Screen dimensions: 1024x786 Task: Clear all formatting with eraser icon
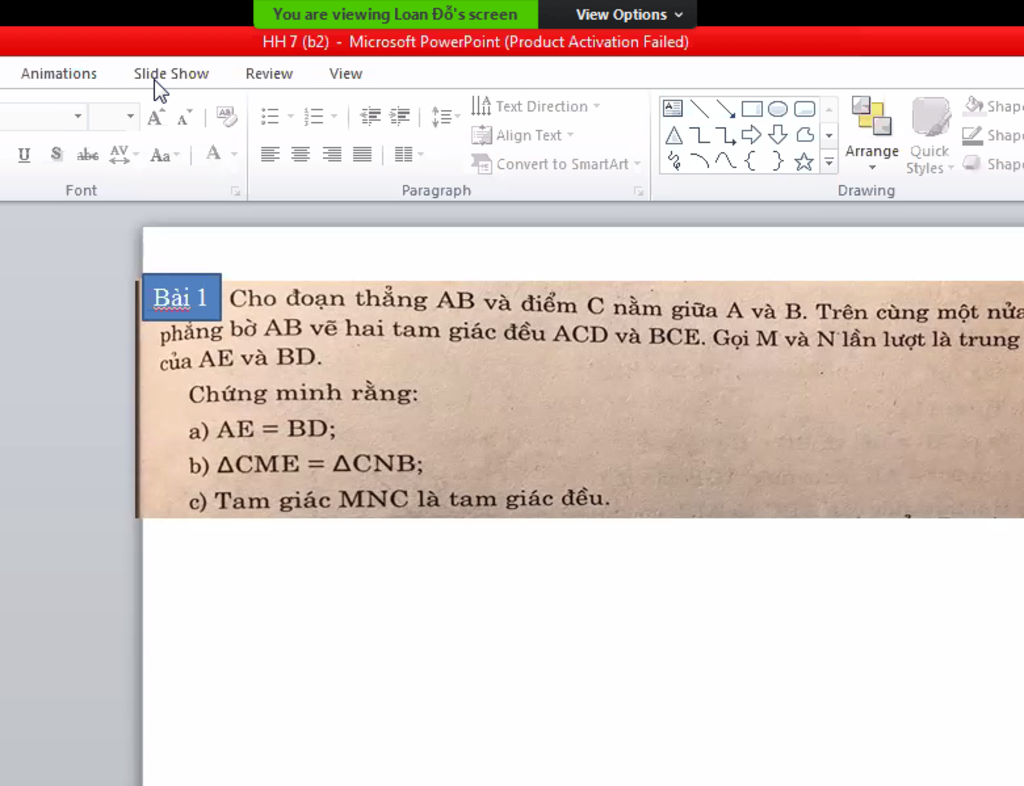226,117
